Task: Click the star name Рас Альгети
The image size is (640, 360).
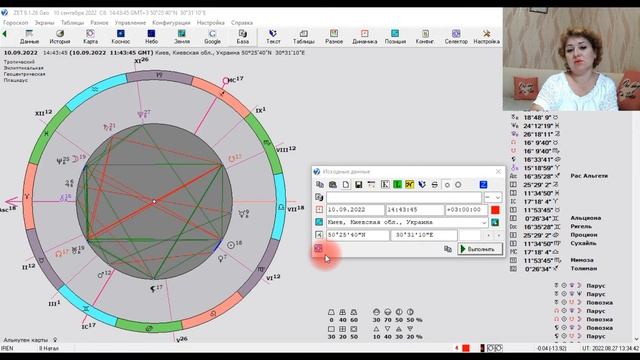Action: point(589,176)
